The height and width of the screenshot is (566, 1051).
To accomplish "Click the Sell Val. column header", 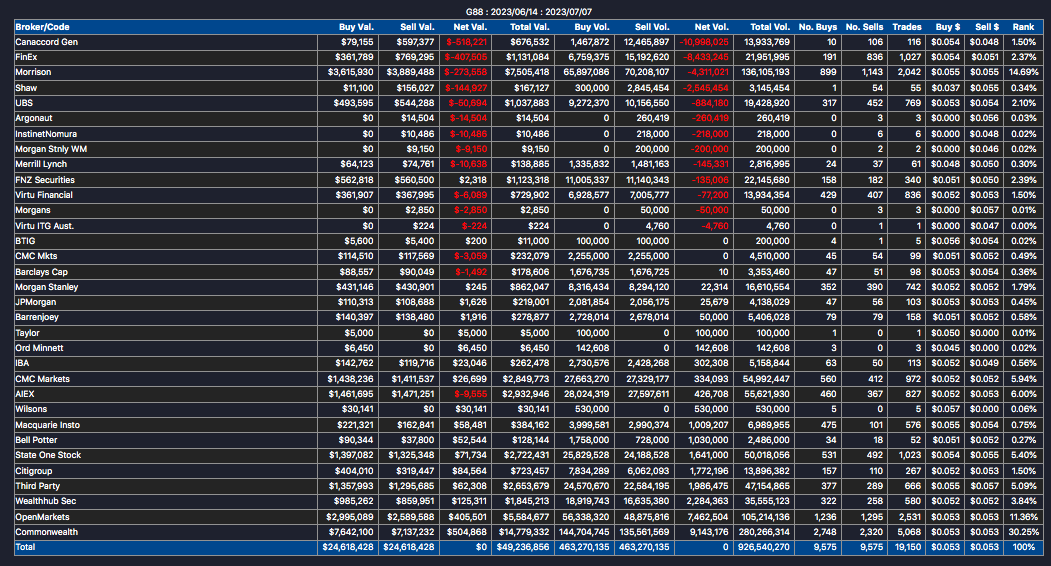I will coord(417,27).
